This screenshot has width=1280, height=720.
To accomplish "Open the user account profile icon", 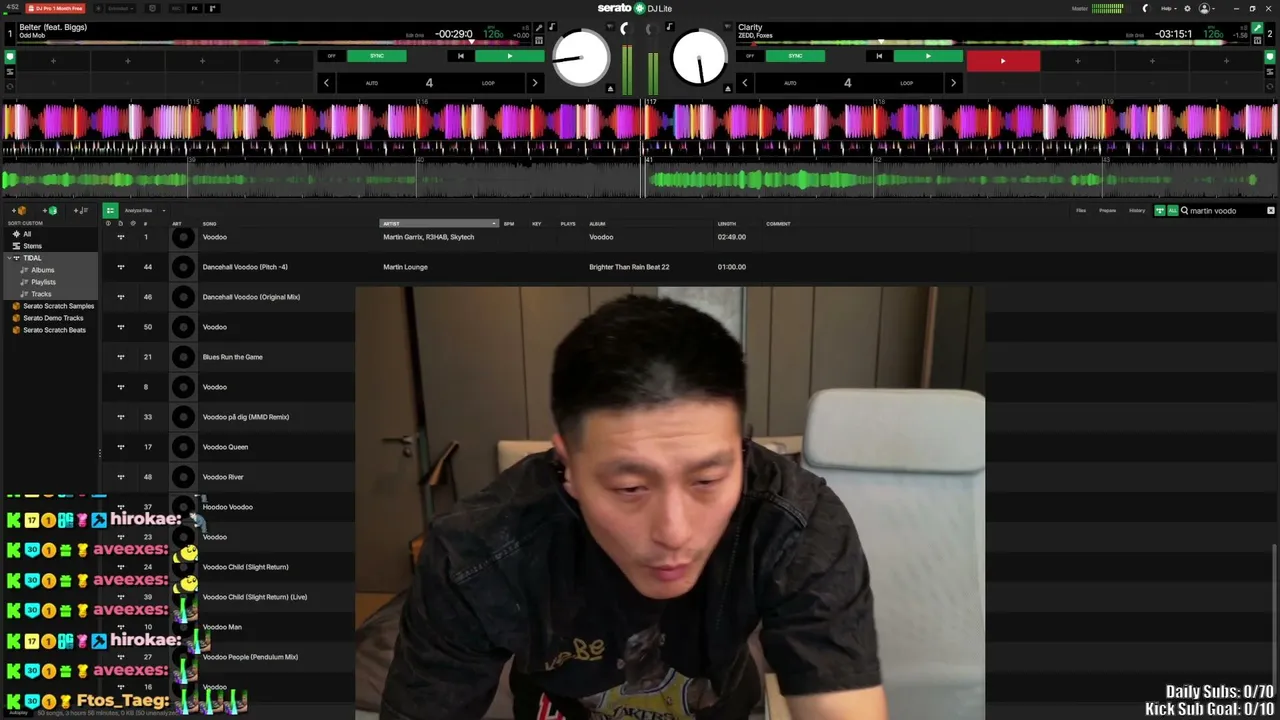I will [1204, 8].
